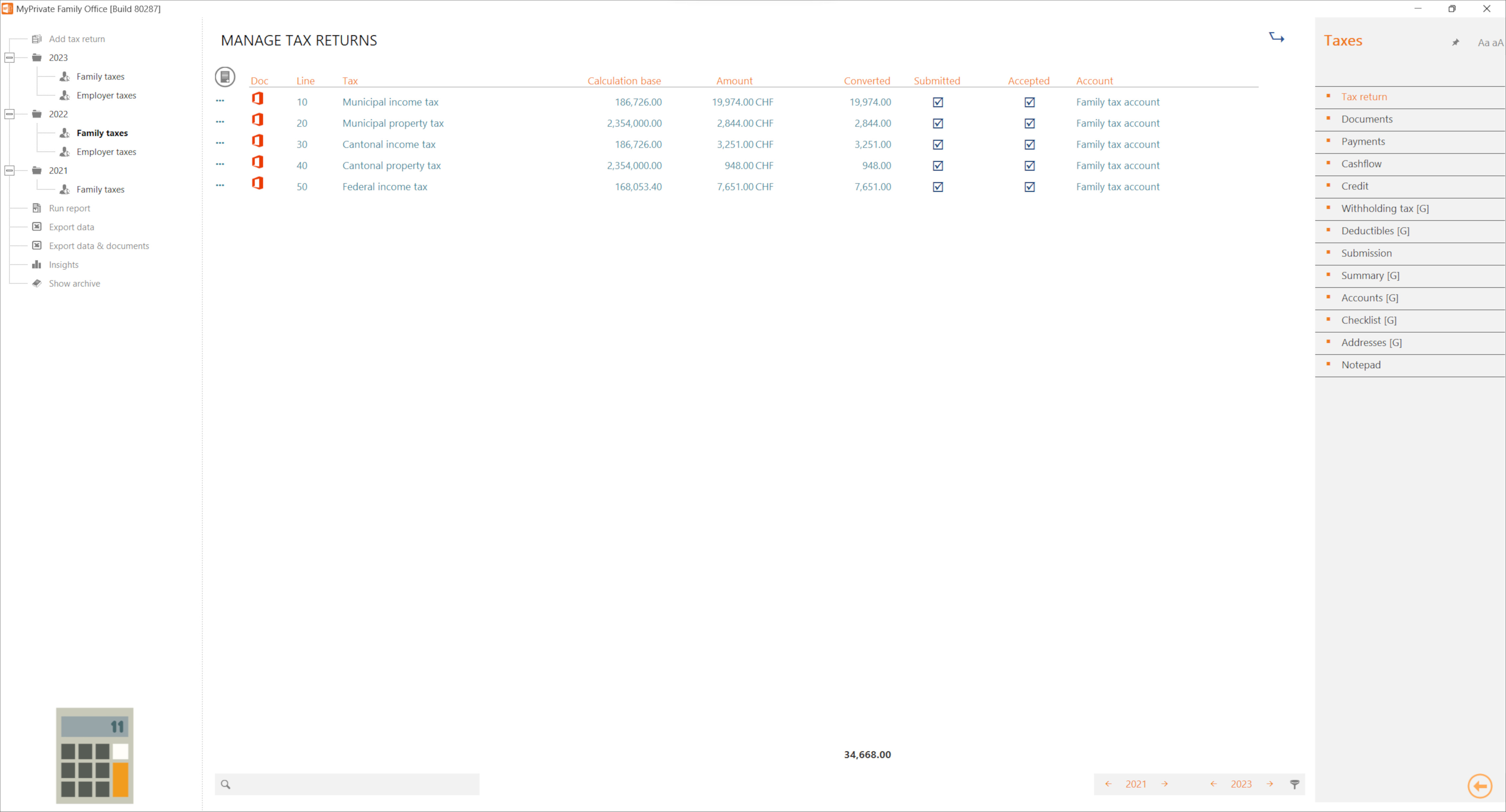This screenshot has width=1506, height=812.
Task: Open Family tax account link for line 20
Action: (1117, 123)
